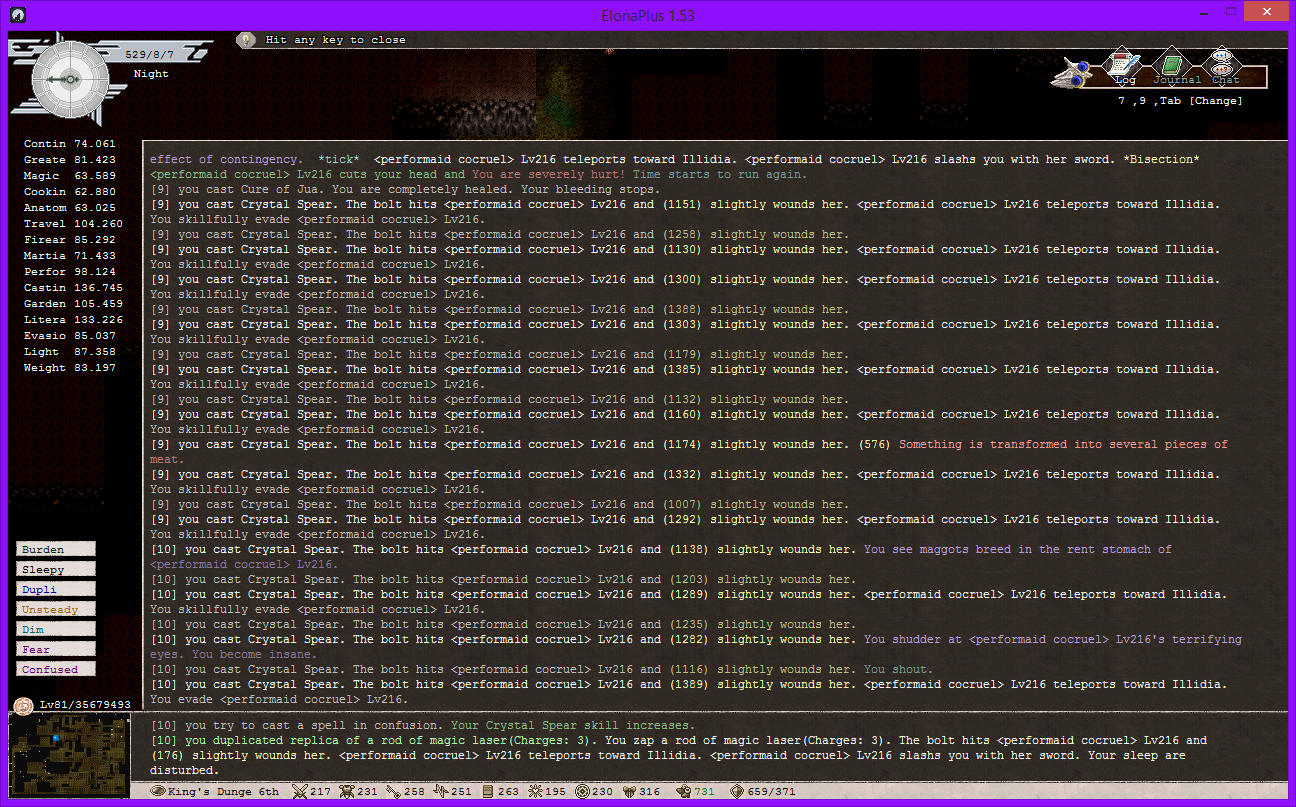Screen dimensions: 1296x807
Task: Click the 'Perfor 98.124' skill tracker entry
Action: [70, 272]
